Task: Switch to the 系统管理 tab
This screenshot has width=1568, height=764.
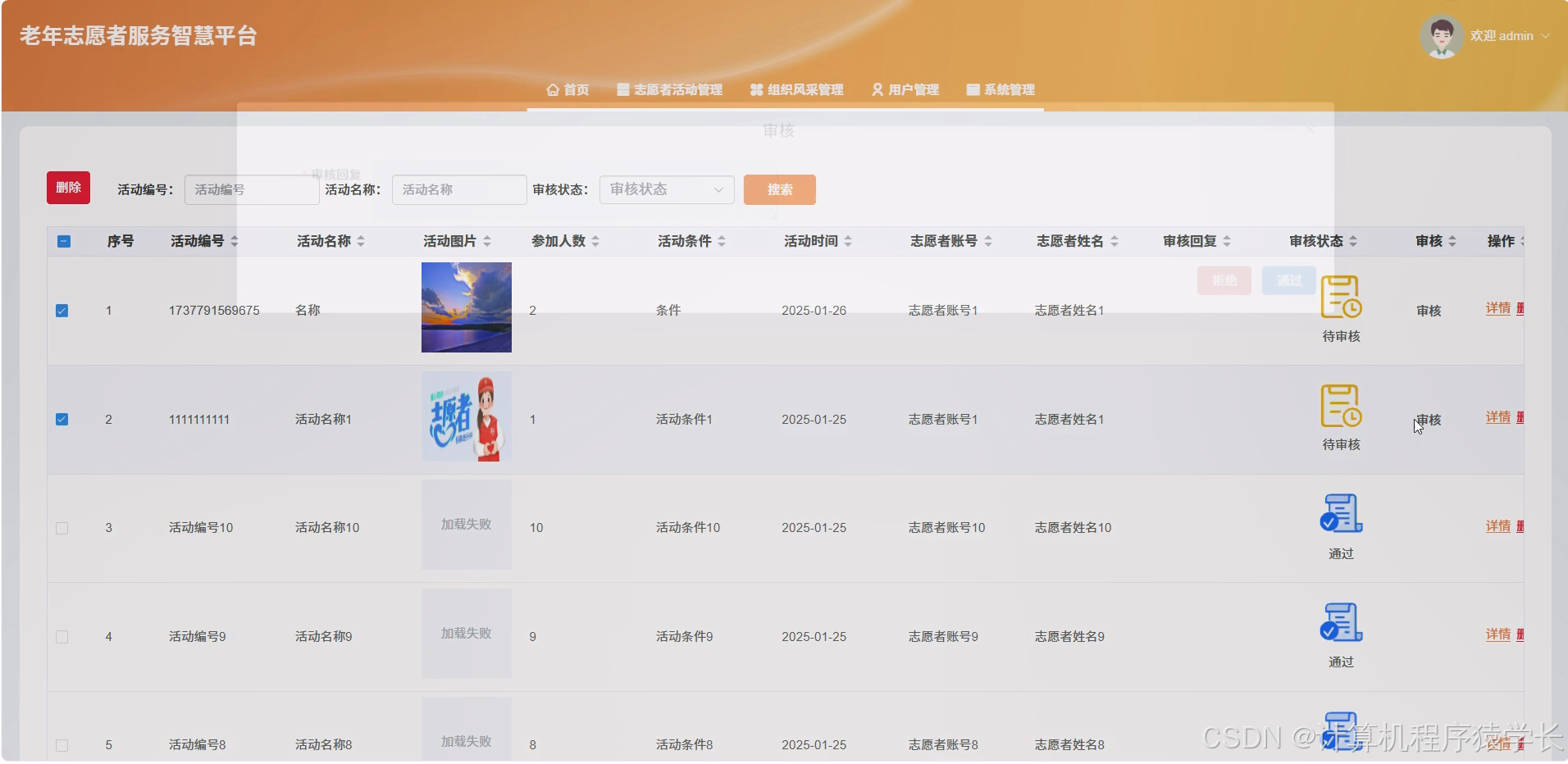Action: [1000, 90]
